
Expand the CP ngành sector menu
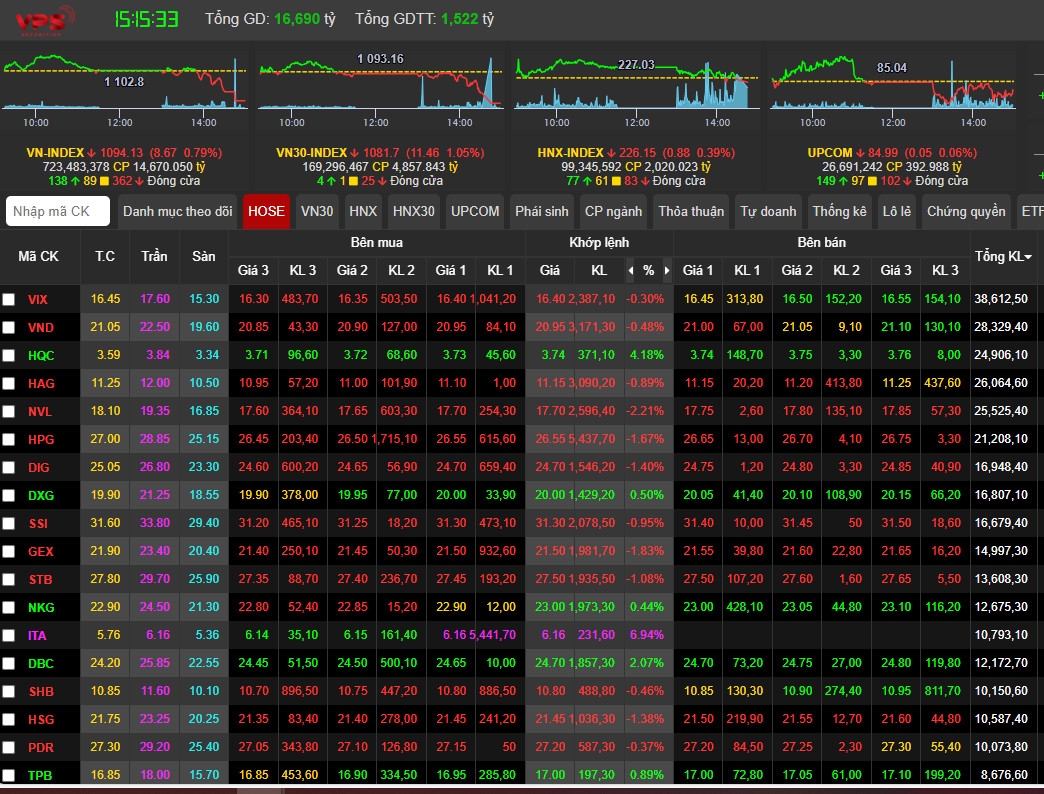click(x=613, y=211)
